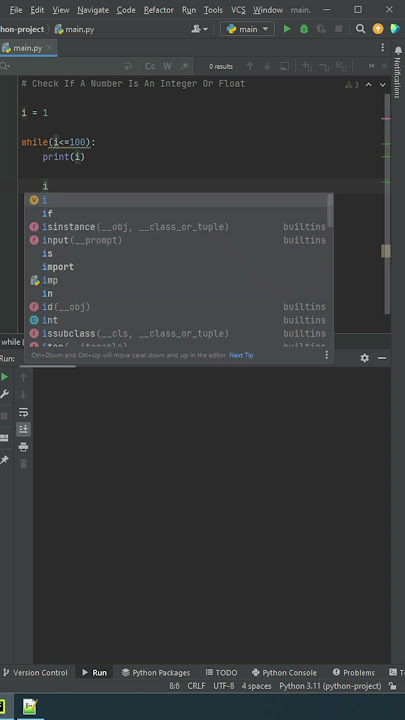Viewport: 405px width, 720px height.
Task: Expand hidden search toolbar items chevron
Action: click(x=371, y=67)
